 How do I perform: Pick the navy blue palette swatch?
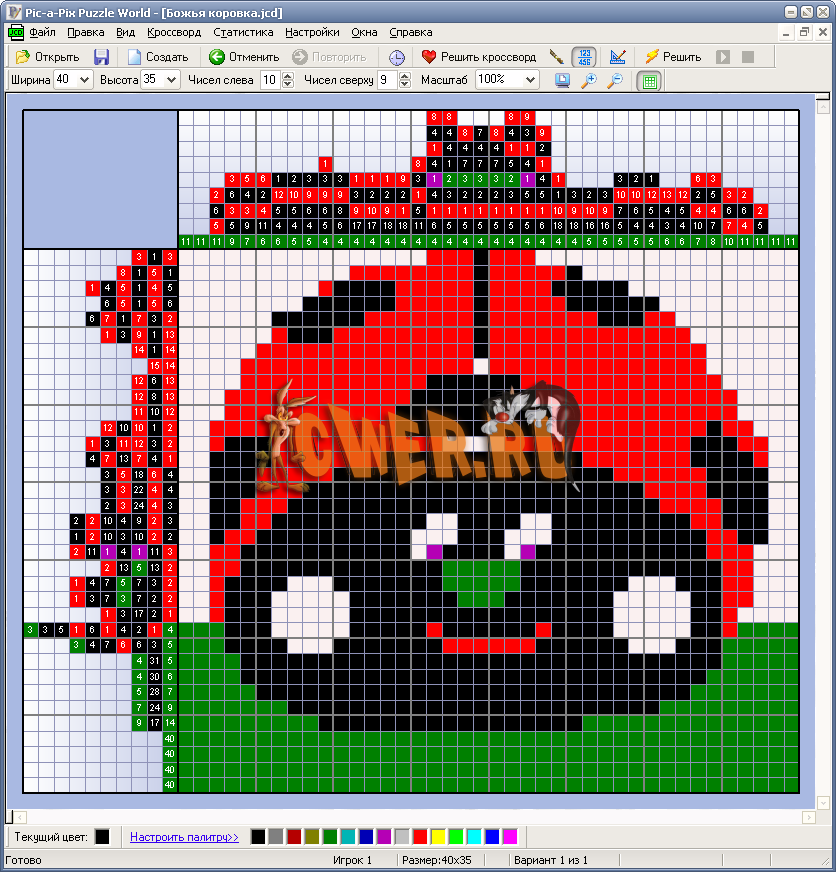tap(366, 837)
